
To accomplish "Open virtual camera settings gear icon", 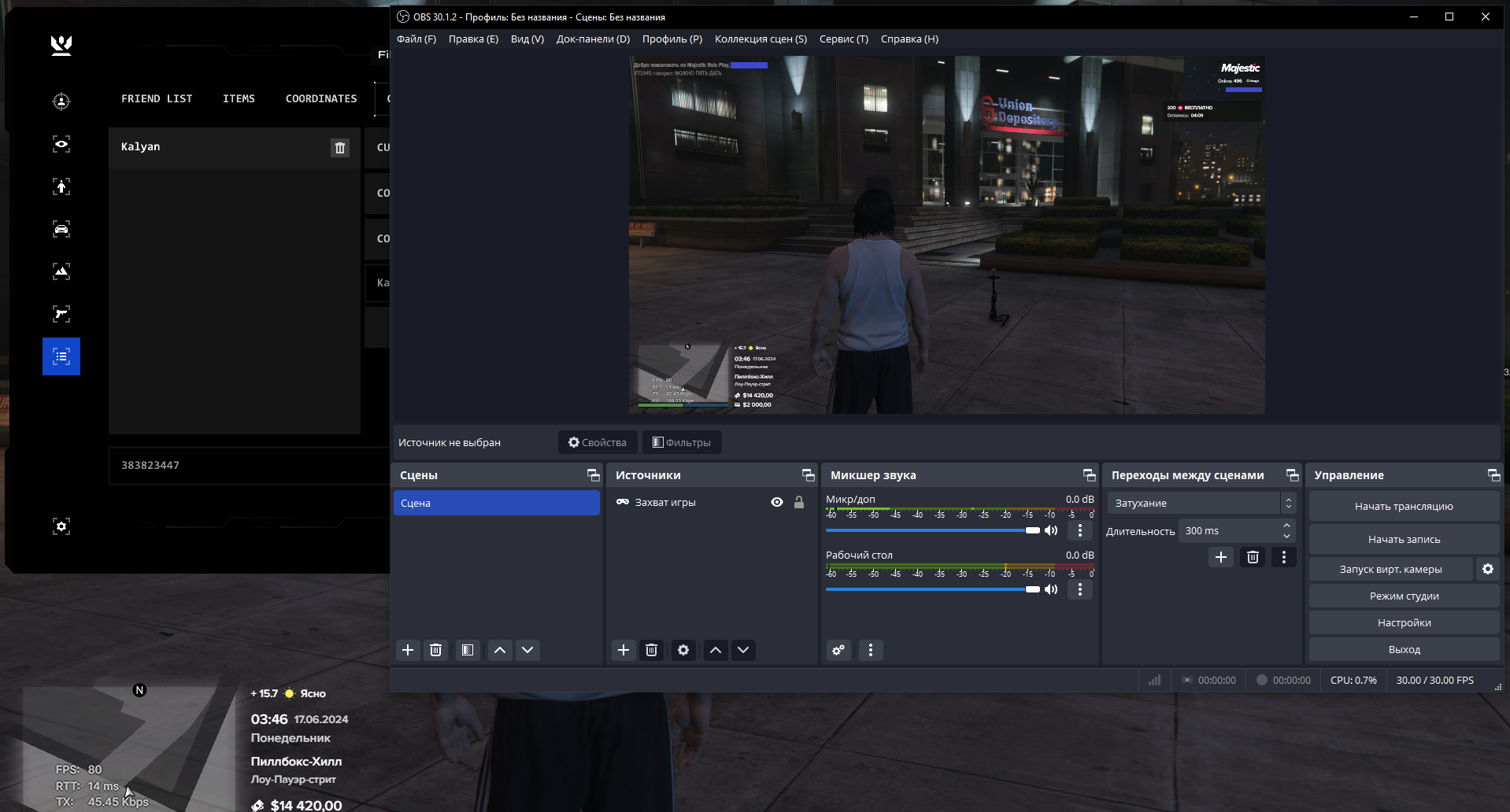I will pyautogui.click(x=1487, y=569).
